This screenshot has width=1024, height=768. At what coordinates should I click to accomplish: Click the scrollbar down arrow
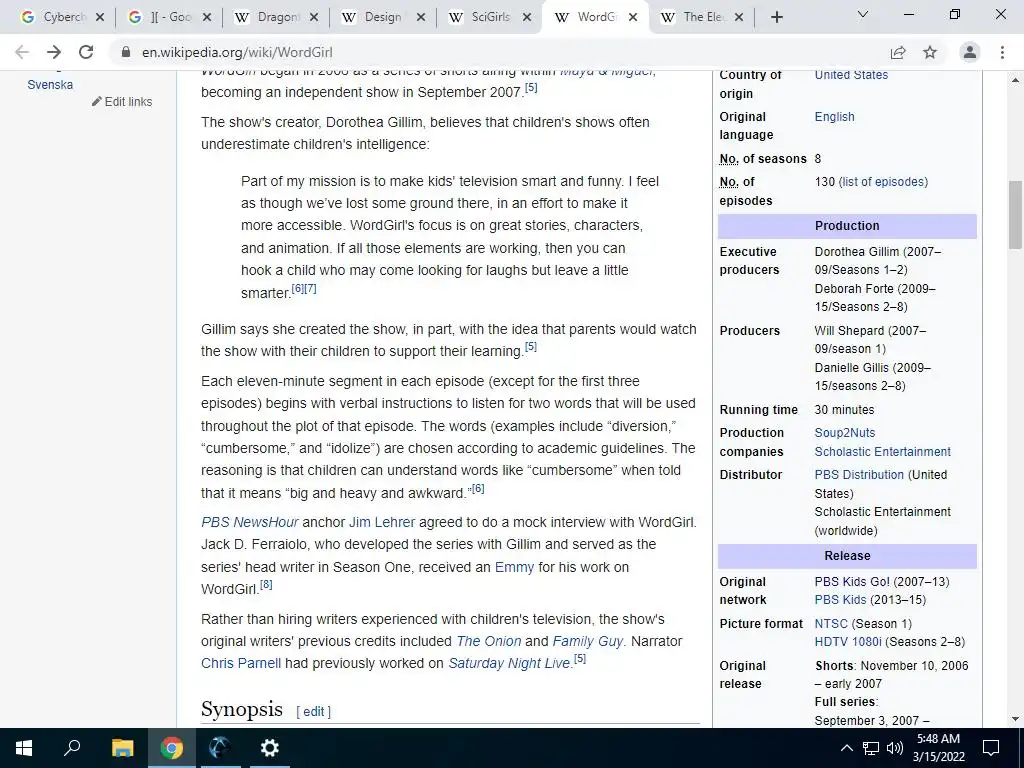(x=1015, y=719)
